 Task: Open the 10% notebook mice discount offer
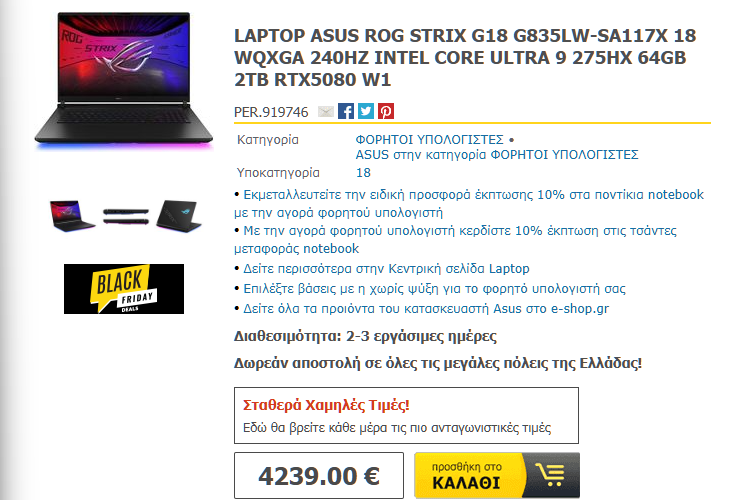tap(469, 203)
